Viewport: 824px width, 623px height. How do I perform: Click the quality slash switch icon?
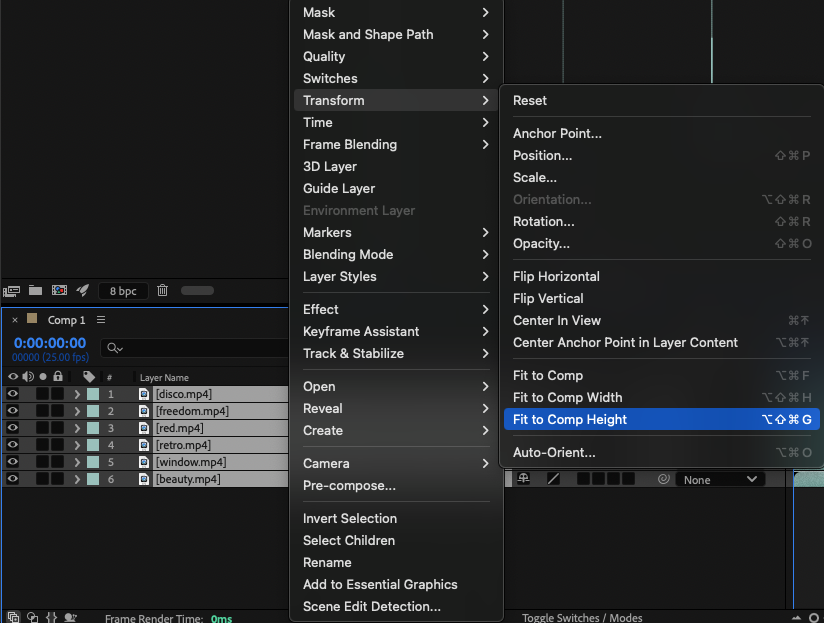coord(553,479)
